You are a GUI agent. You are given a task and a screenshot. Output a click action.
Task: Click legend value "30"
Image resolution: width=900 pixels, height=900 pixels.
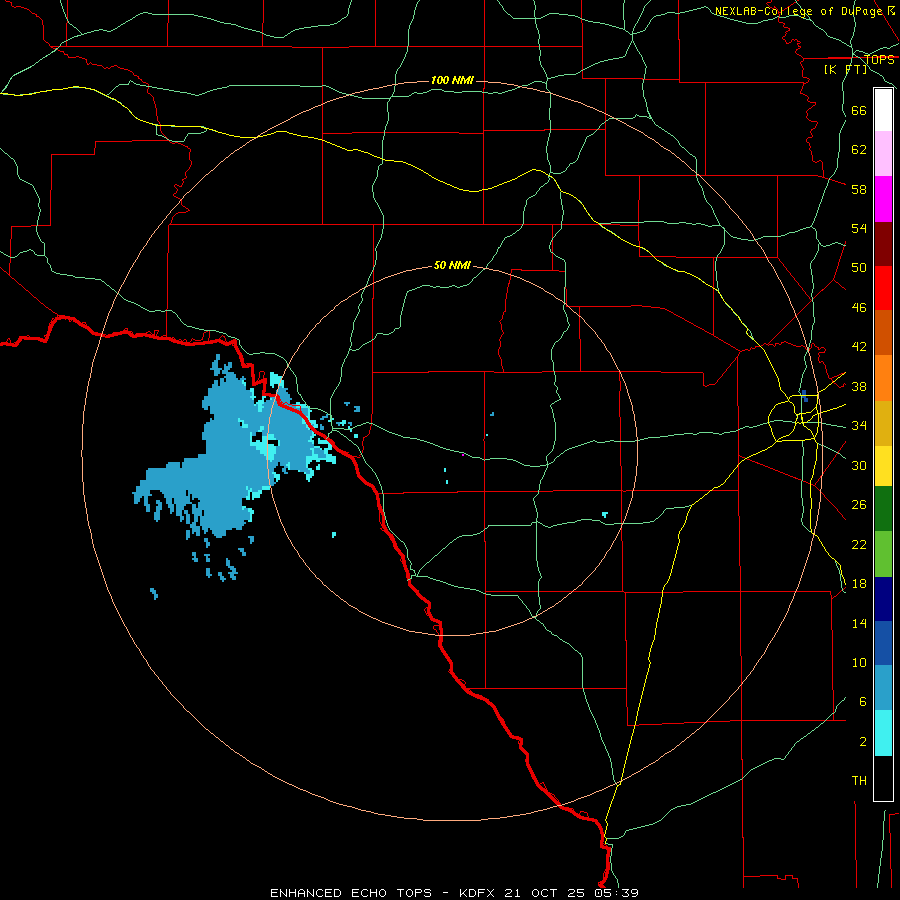(x=859, y=465)
